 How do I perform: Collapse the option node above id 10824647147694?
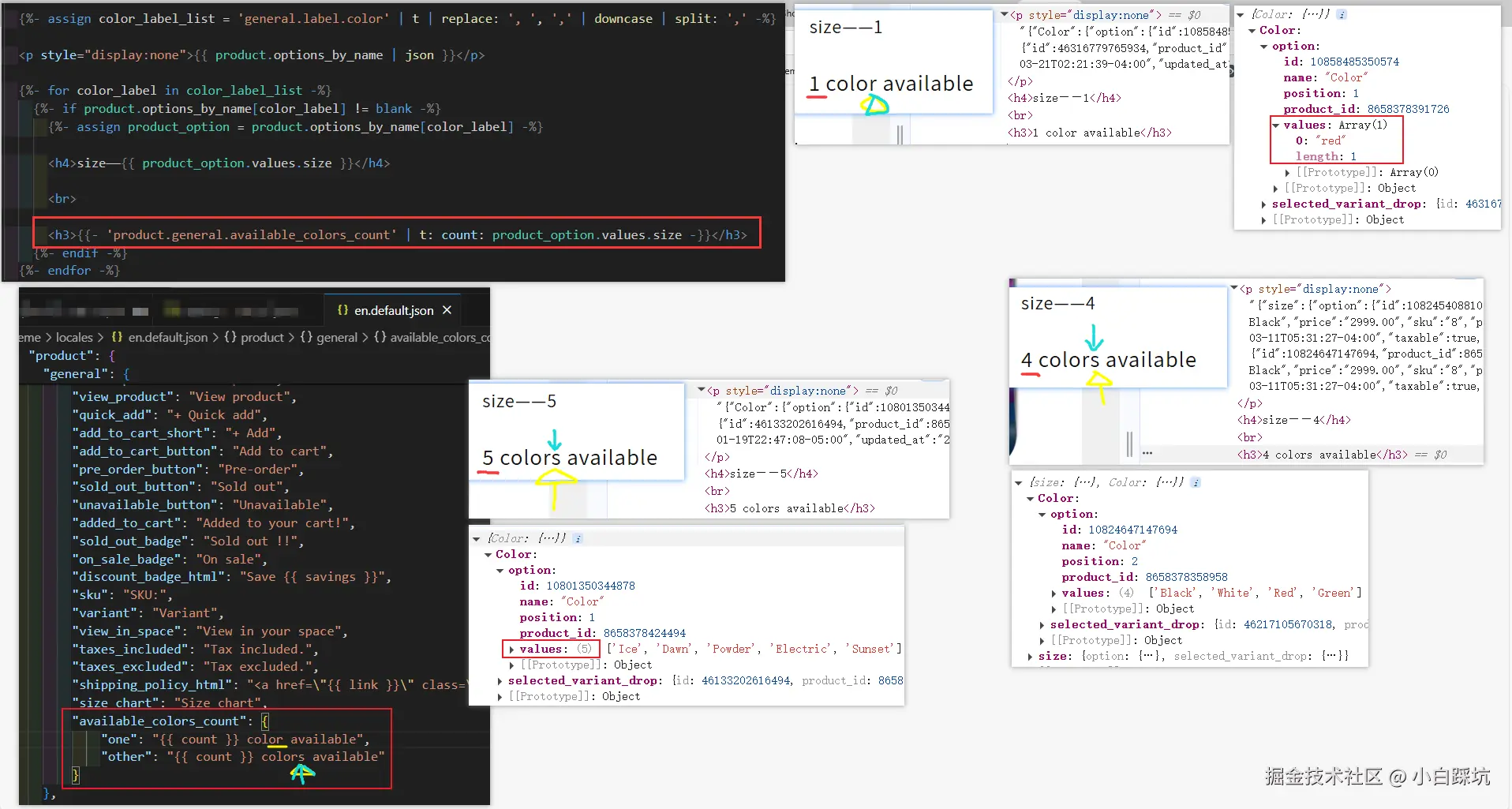[x=1042, y=514]
